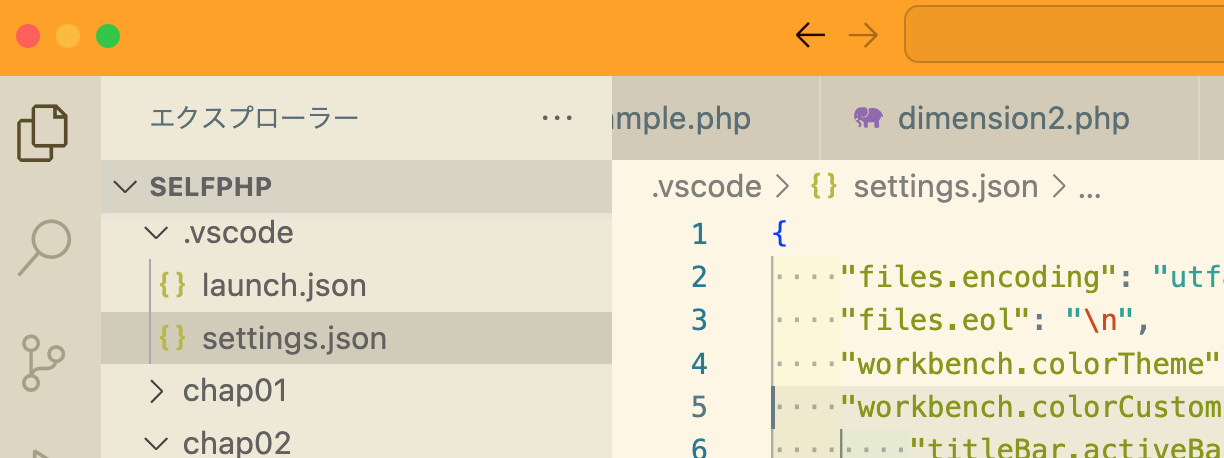Screen dimensions: 1224x458
Task: Click the "utf" value on line 2
Action: click(x=1188, y=277)
